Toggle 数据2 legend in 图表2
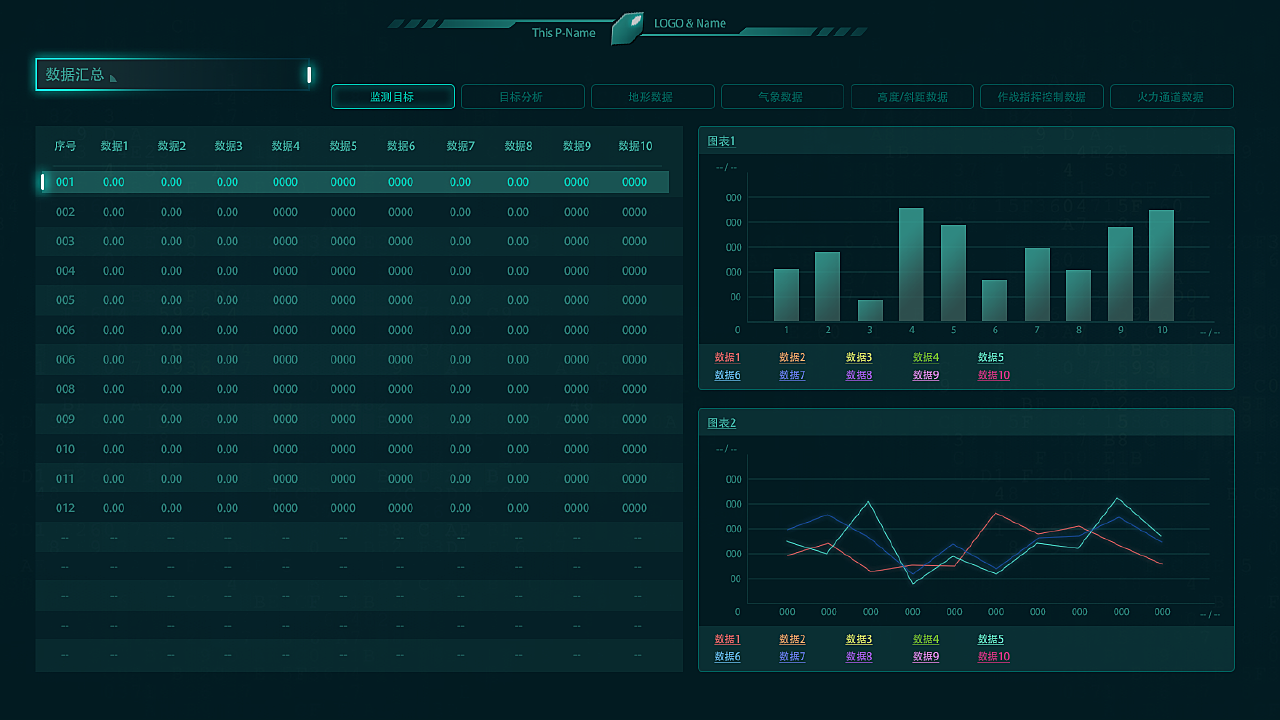Viewport: 1280px width, 720px height. pos(792,639)
